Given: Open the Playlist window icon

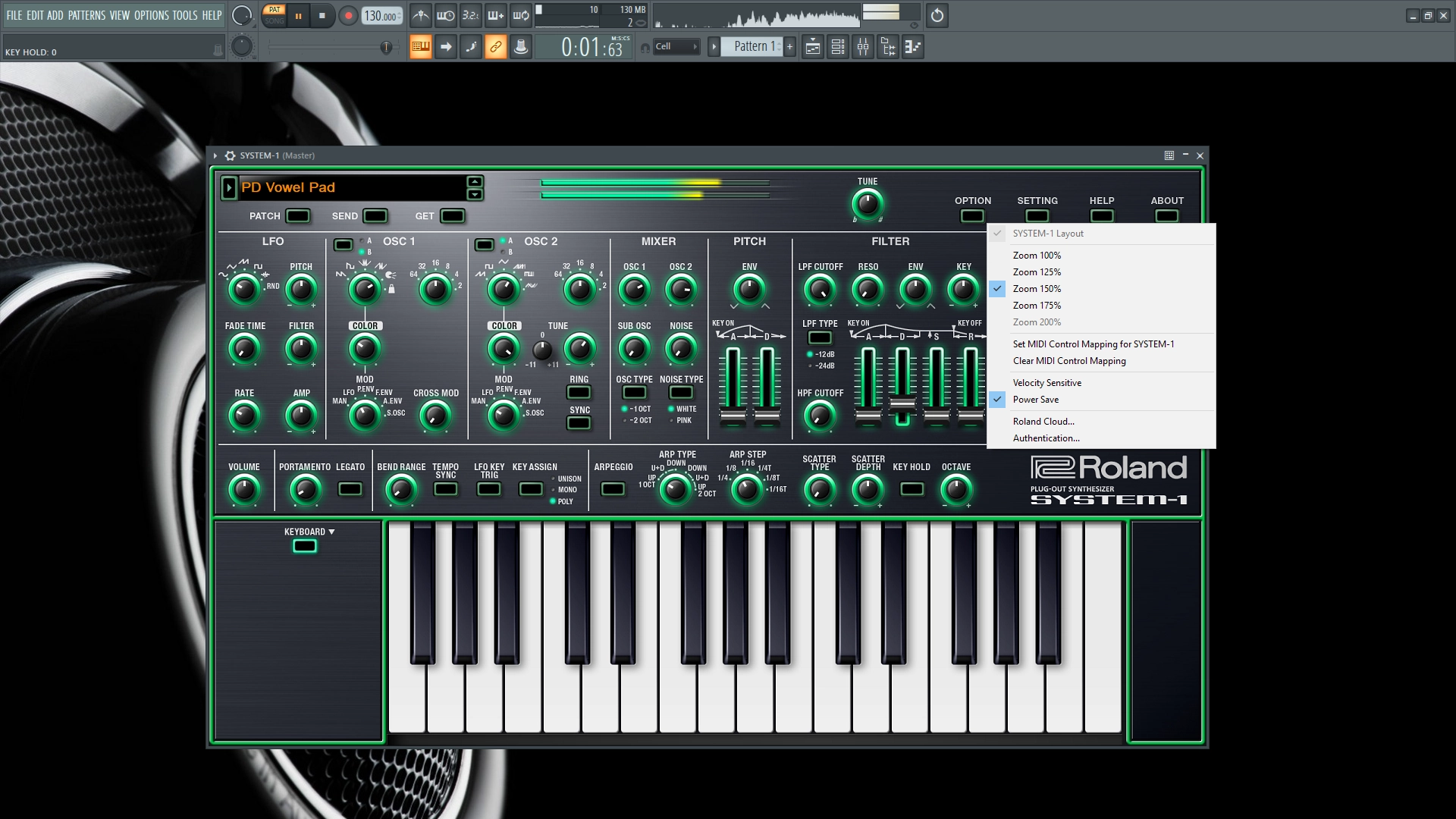Looking at the screenshot, I should [x=813, y=47].
